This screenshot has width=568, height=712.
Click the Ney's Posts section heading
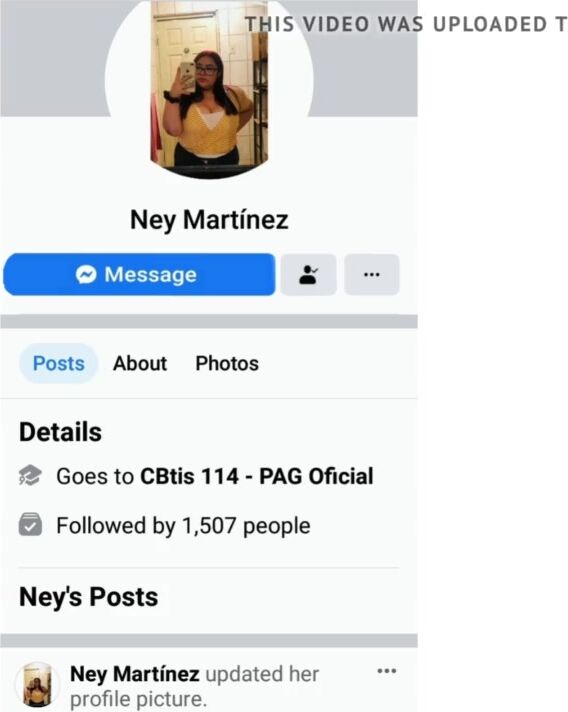pos(89,597)
